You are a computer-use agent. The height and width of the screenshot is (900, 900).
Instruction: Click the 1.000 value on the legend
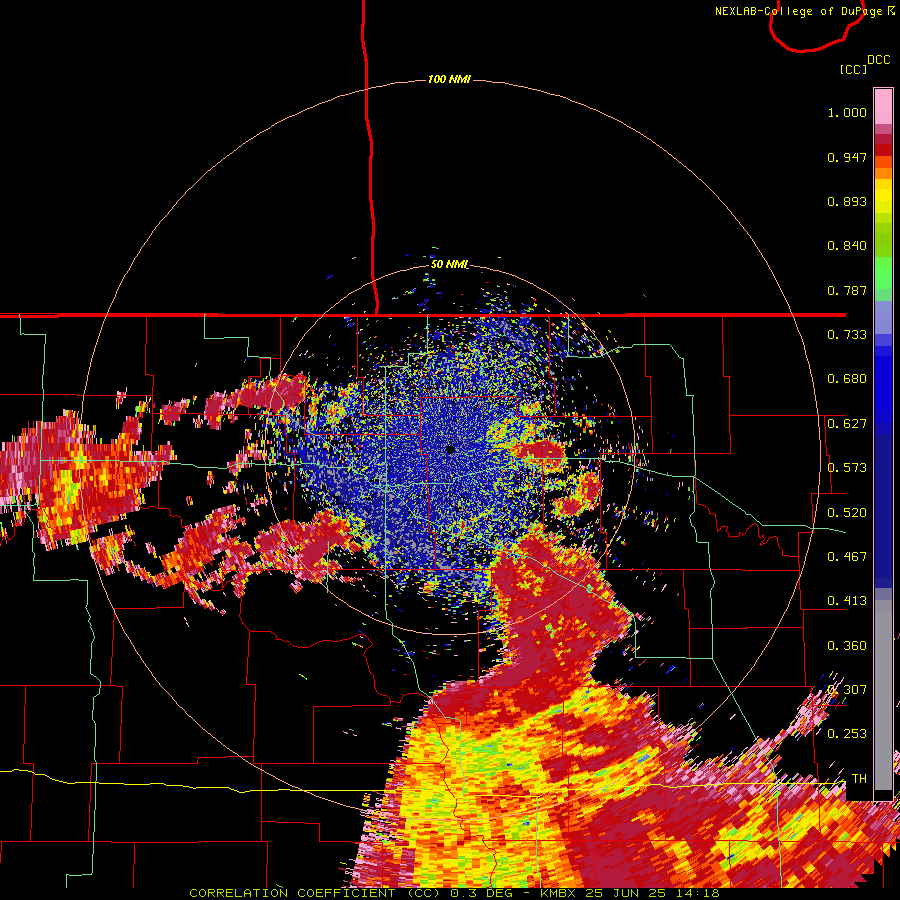[x=847, y=112]
